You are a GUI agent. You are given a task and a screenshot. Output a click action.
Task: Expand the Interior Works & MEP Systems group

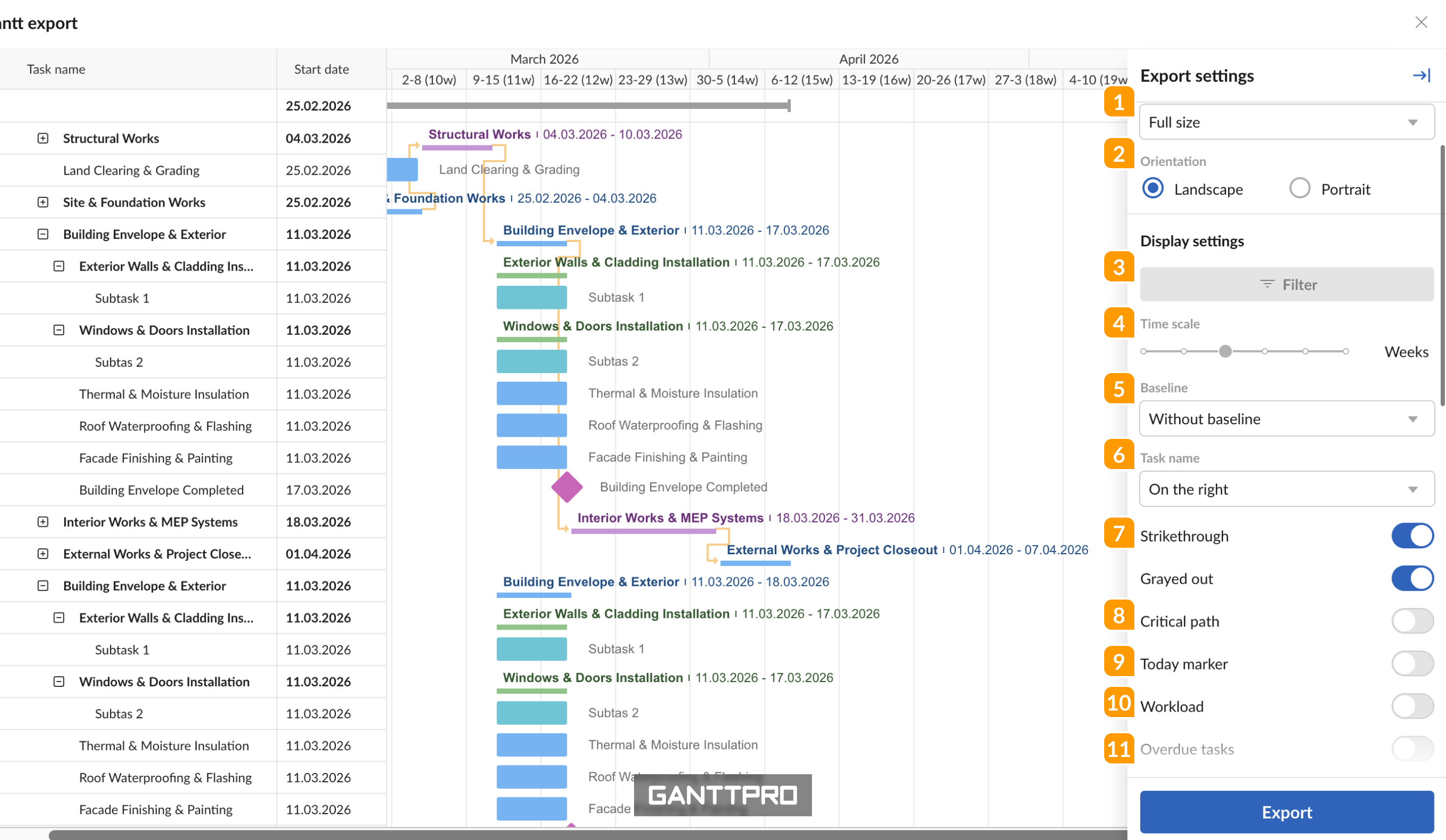(x=43, y=521)
